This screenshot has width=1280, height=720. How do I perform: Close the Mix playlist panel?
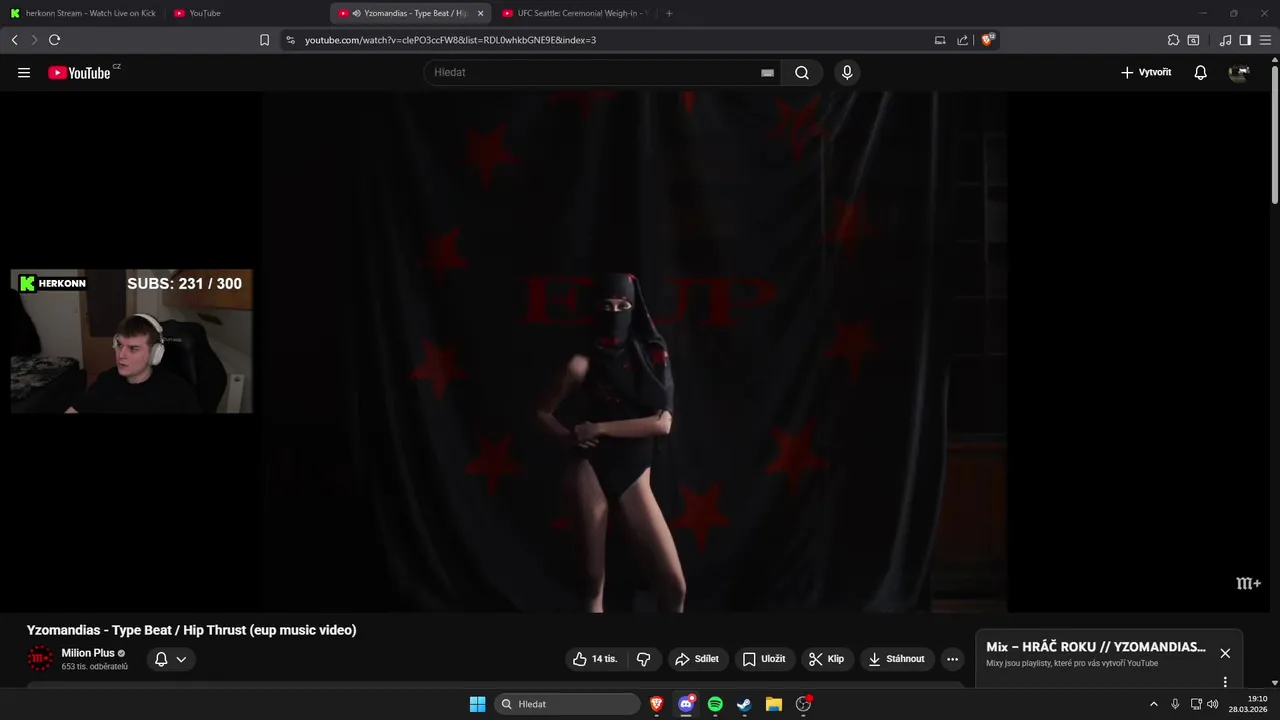click(1225, 653)
